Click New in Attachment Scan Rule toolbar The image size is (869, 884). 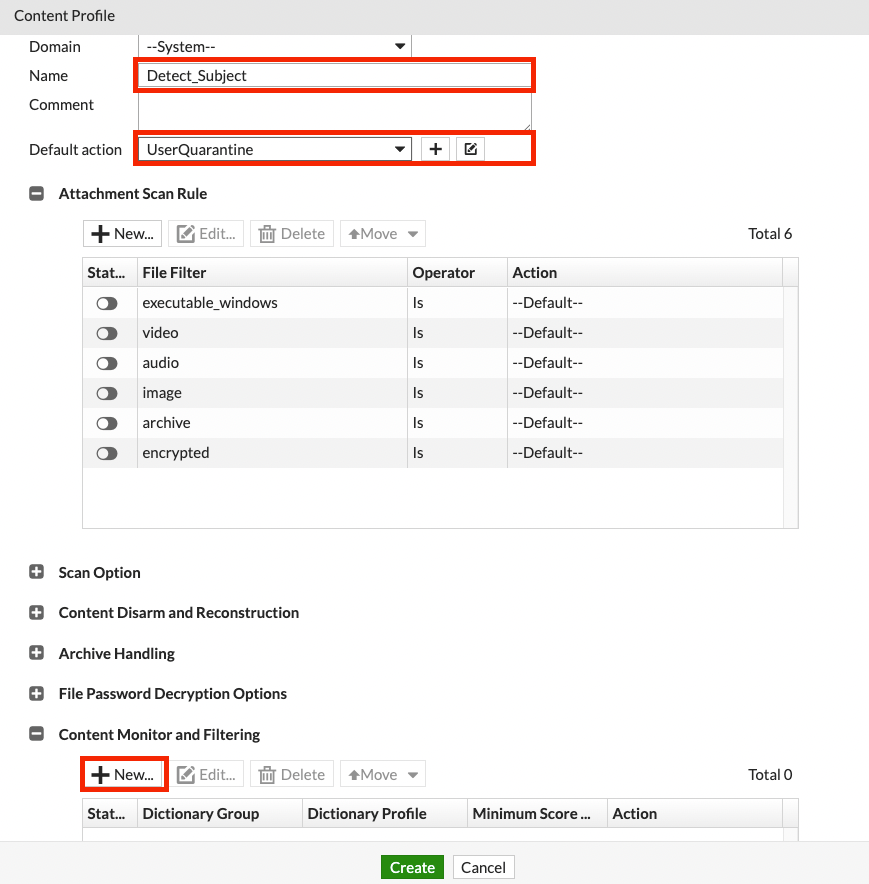(123, 234)
